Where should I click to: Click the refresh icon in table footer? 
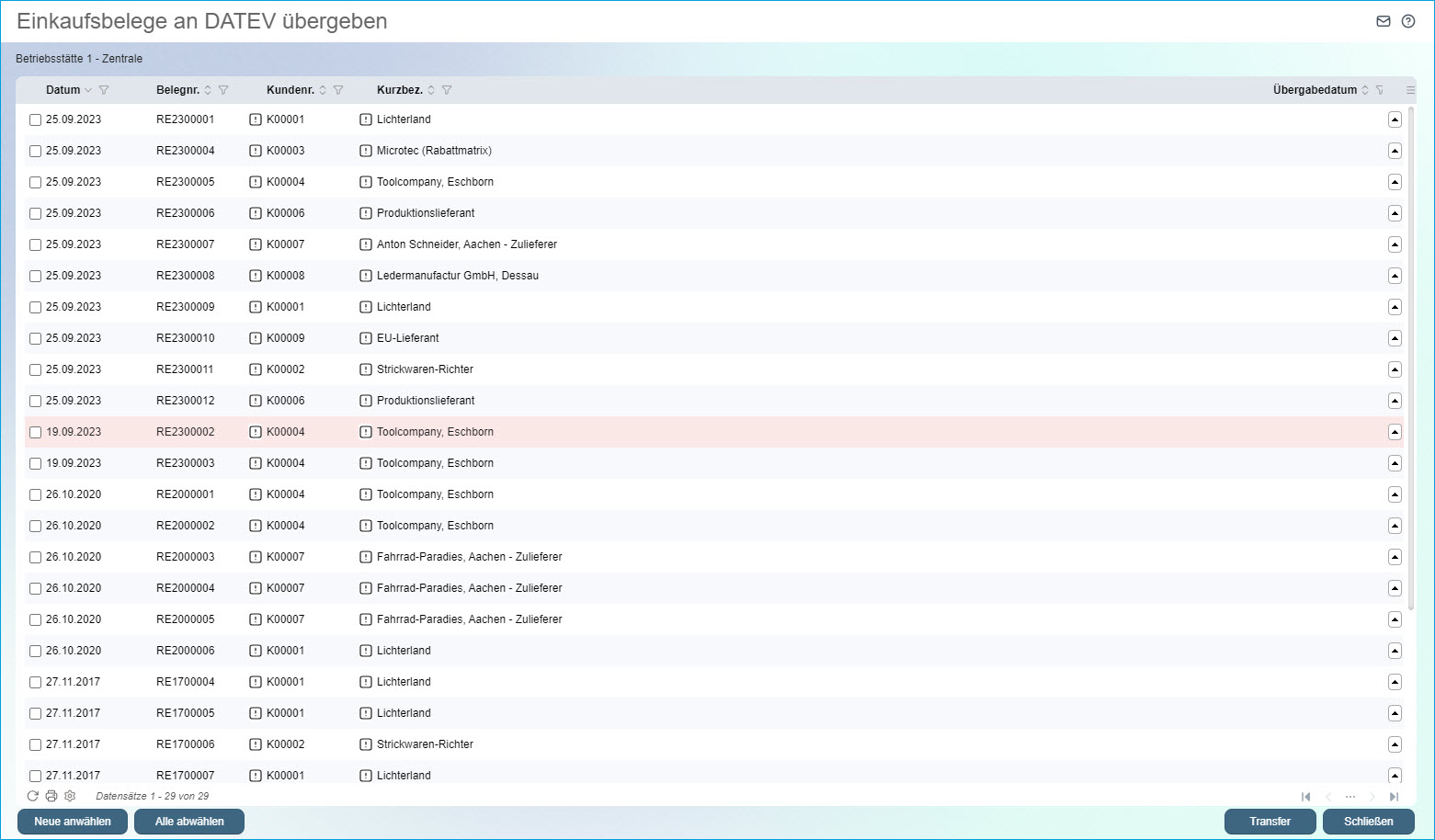coord(33,796)
